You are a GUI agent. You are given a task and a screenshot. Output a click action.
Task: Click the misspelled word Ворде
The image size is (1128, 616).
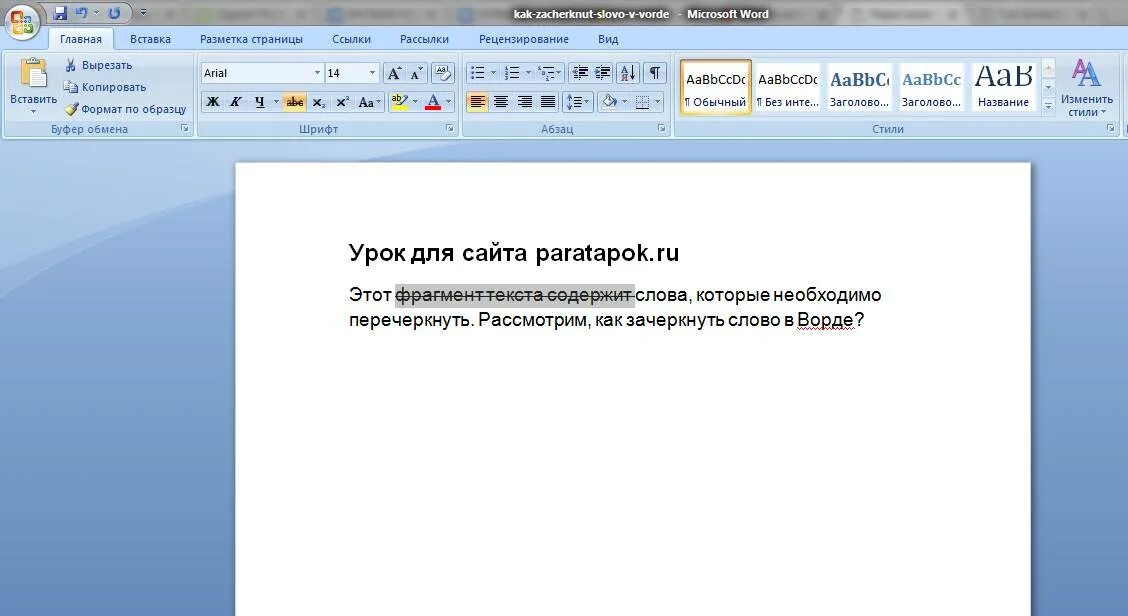coord(825,320)
